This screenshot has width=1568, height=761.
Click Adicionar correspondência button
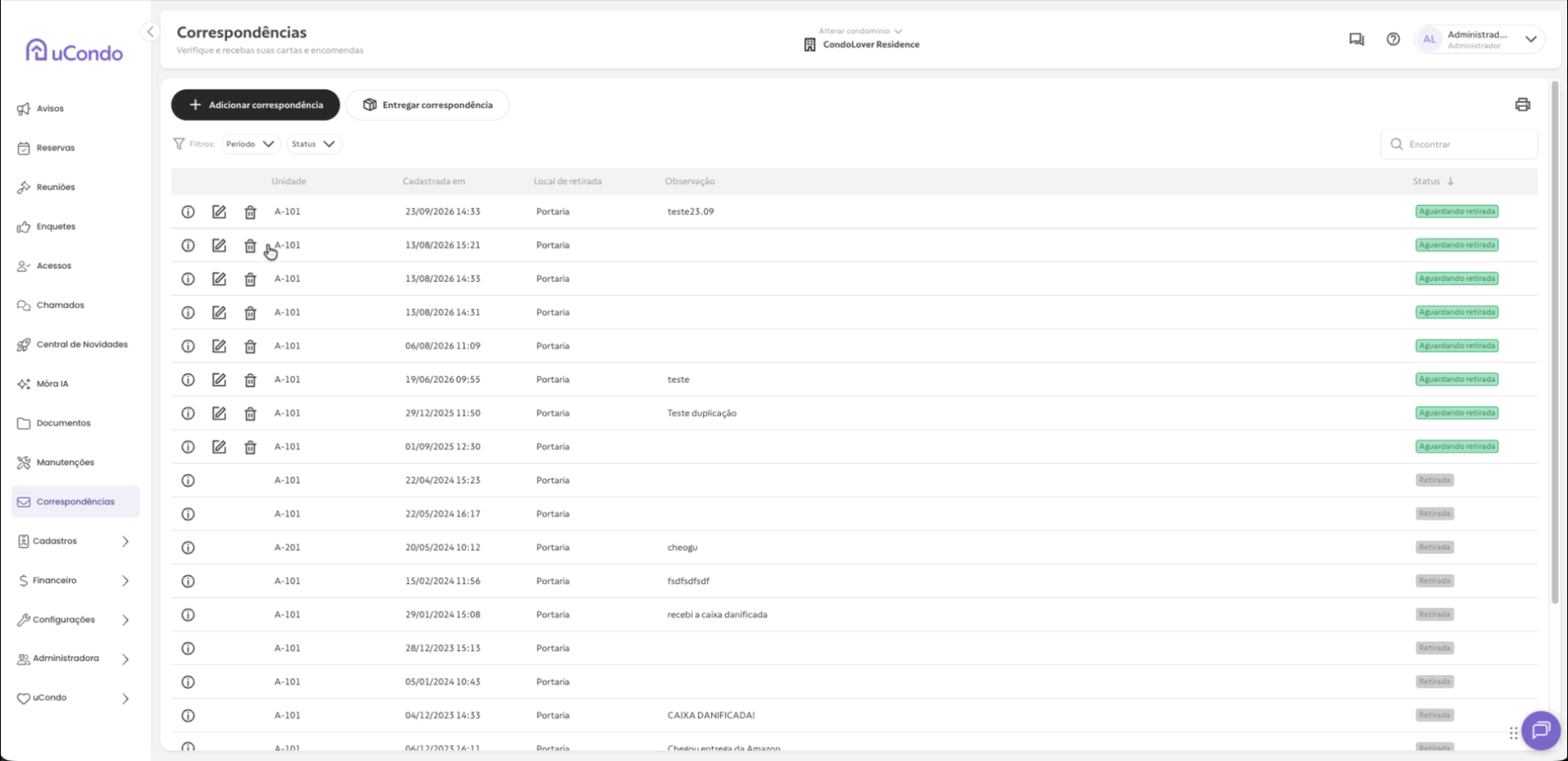(x=255, y=105)
